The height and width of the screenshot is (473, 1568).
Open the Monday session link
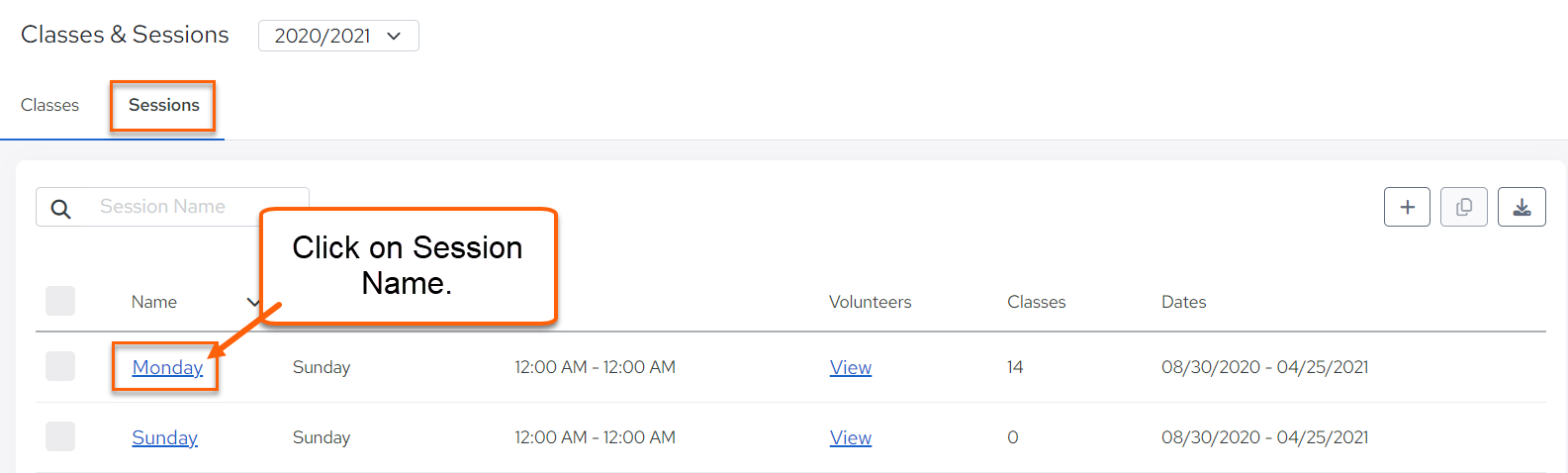pyautogui.click(x=167, y=367)
